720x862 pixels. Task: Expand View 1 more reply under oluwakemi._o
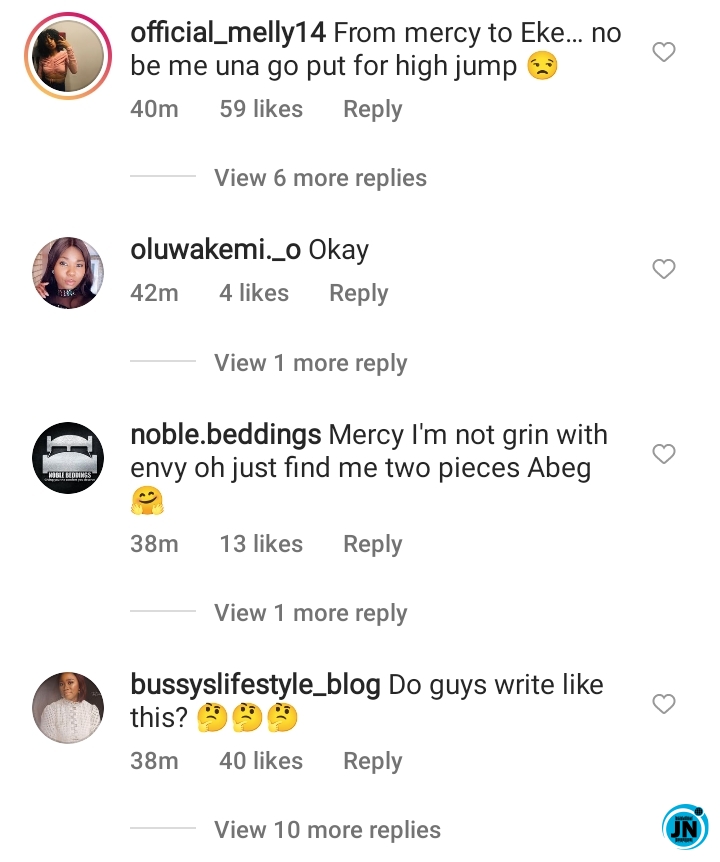(x=311, y=363)
